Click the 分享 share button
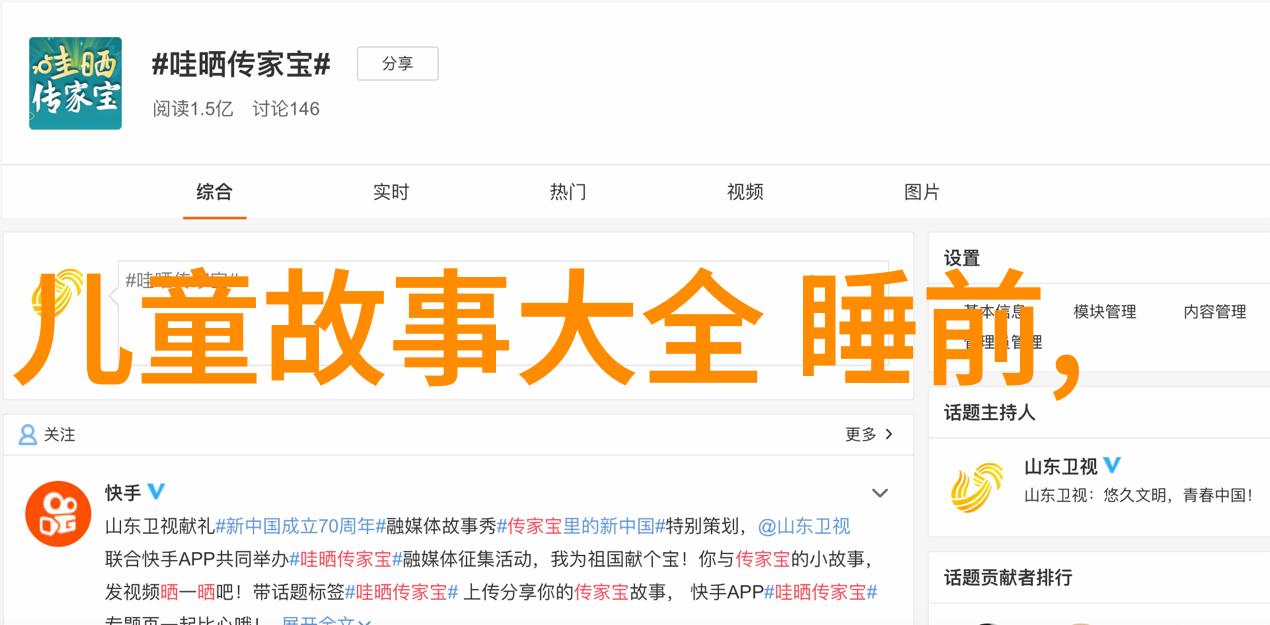Viewport: 1270px width, 625px height. tap(398, 64)
